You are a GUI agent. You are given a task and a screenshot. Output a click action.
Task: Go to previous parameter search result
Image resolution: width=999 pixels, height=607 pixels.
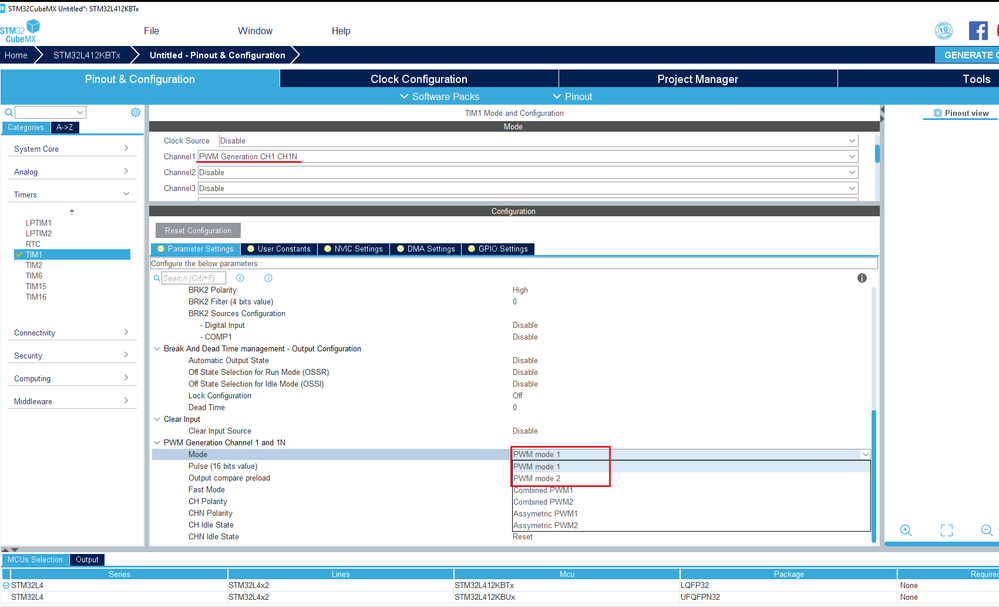pos(240,278)
